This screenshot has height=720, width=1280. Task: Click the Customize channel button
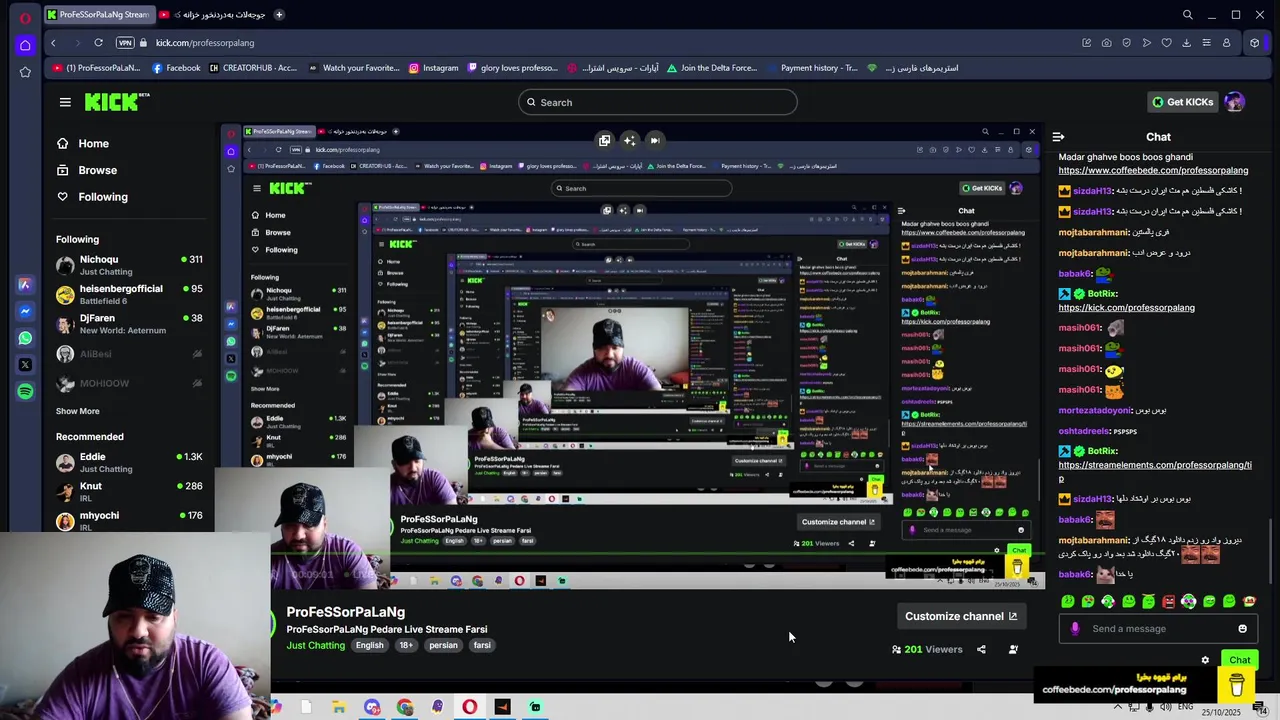pos(961,616)
